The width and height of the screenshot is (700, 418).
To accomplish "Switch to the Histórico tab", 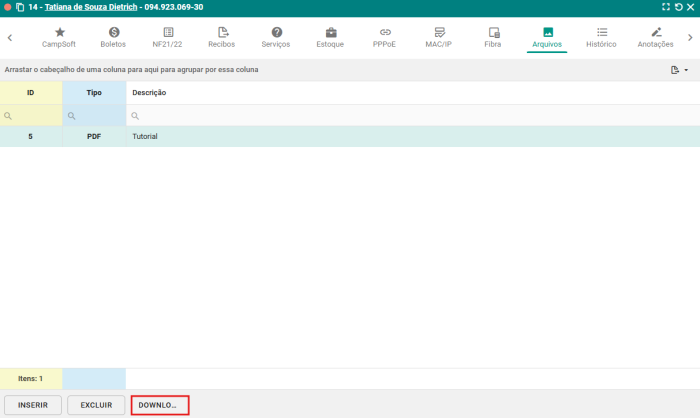I will pos(601,37).
